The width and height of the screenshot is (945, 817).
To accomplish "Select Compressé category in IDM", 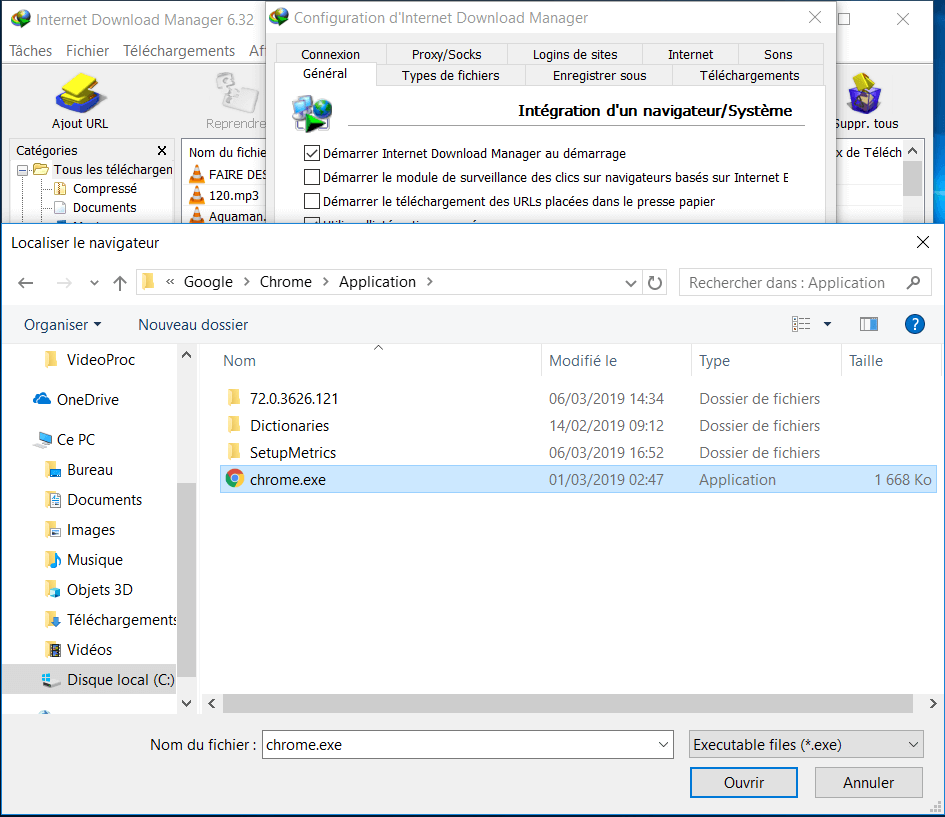I will (104, 189).
